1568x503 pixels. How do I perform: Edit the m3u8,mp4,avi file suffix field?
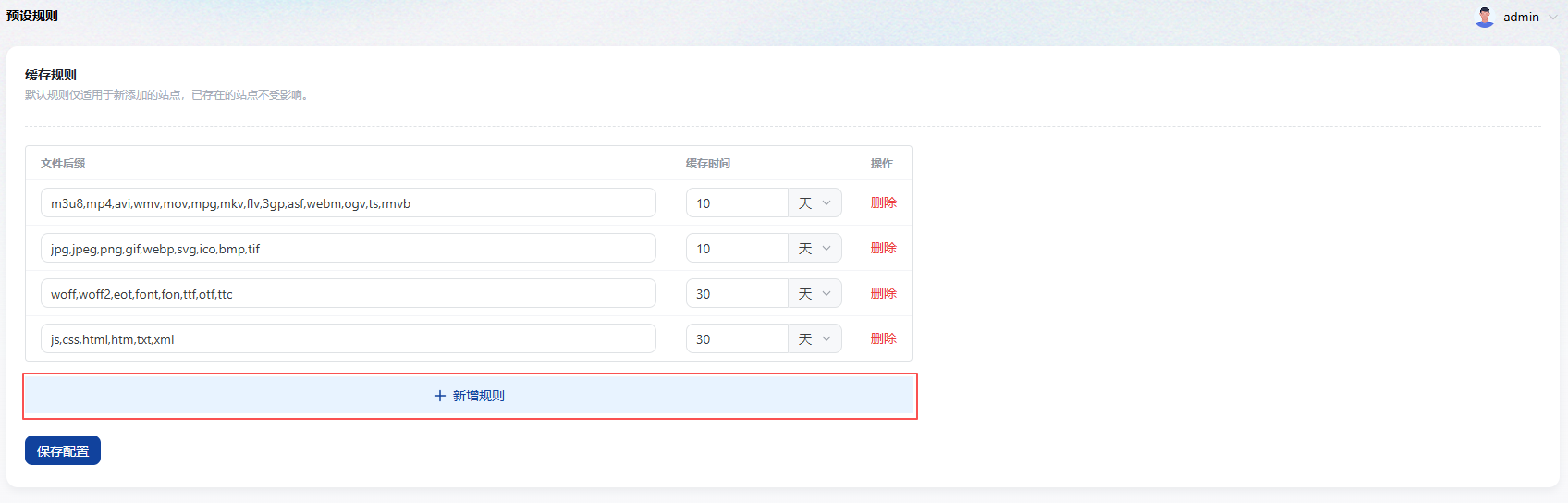(348, 203)
